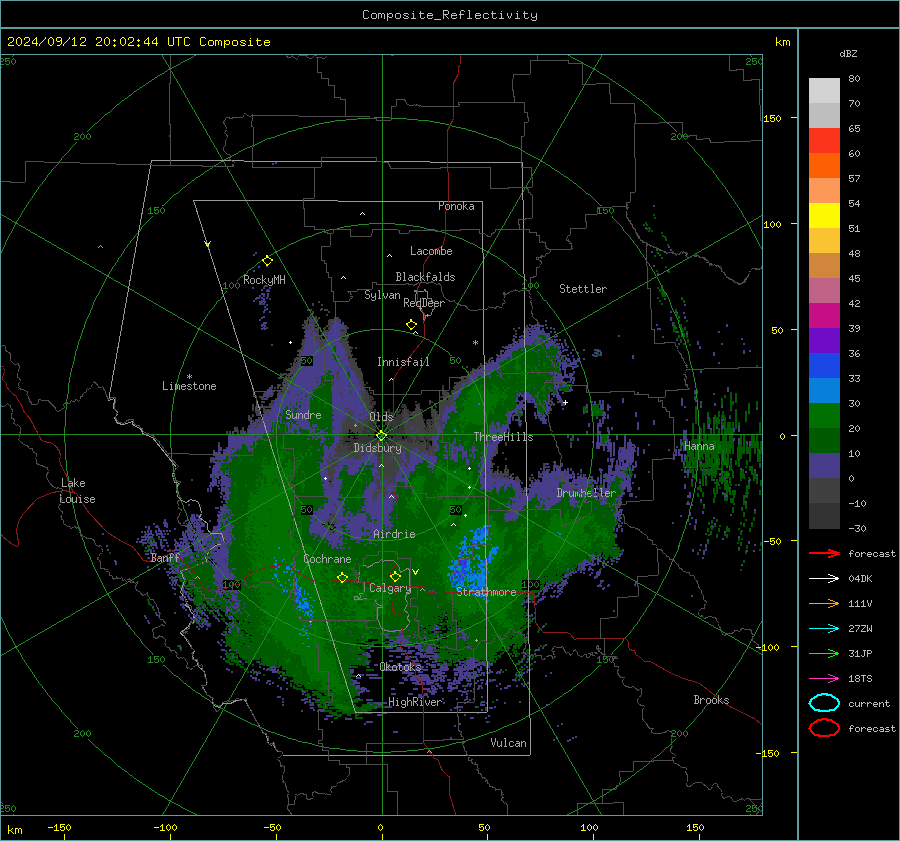Click the Hanna town label
This screenshot has width=900, height=841.
coord(699,446)
